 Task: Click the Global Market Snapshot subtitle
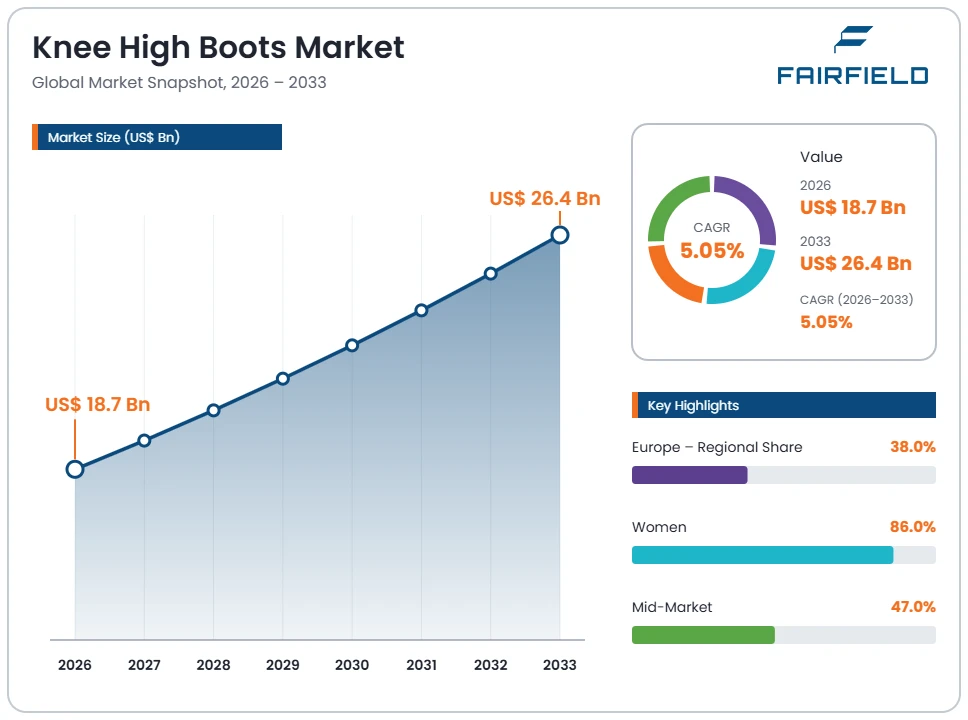[179, 83]
